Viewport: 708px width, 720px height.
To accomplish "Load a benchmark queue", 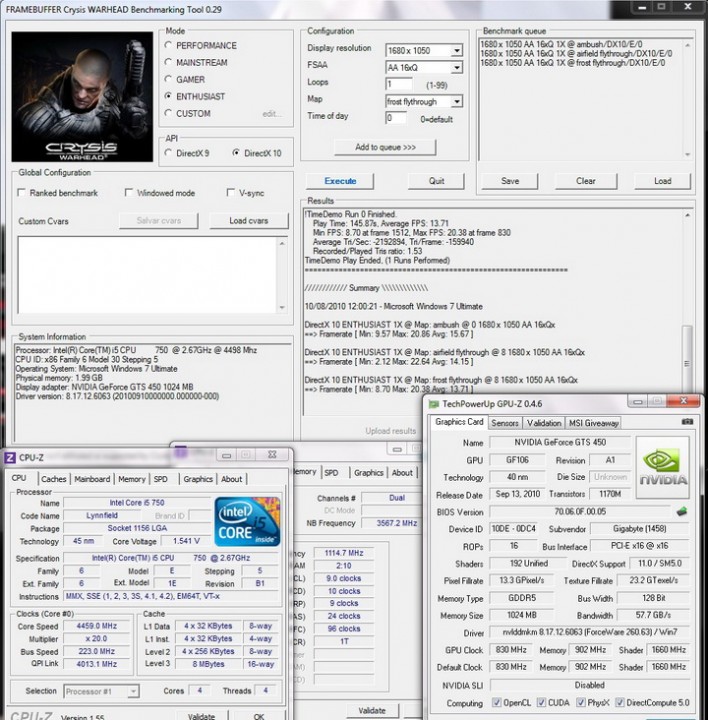I will point(662,181).
